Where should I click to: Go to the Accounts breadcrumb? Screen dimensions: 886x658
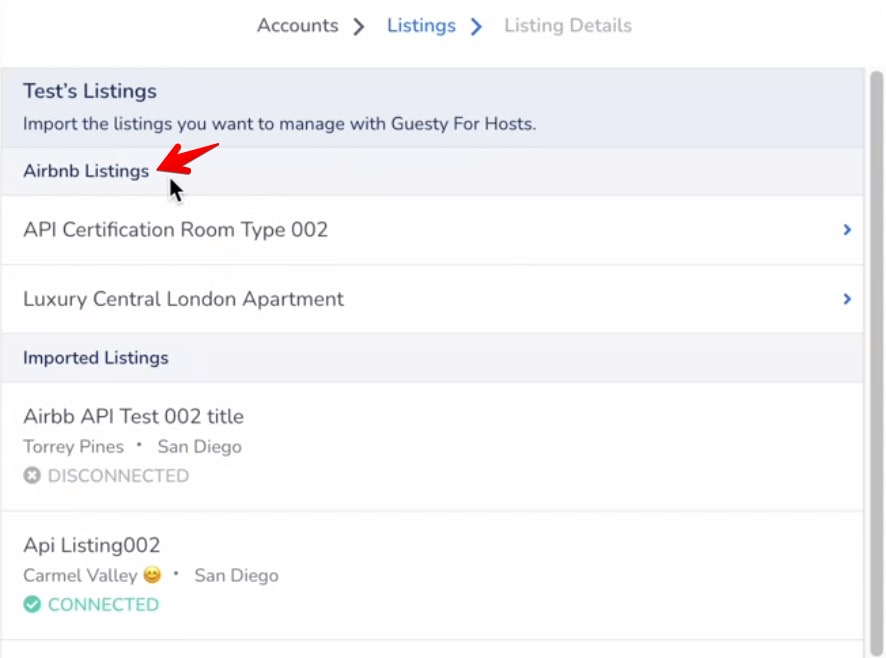(x=298, y=25)
